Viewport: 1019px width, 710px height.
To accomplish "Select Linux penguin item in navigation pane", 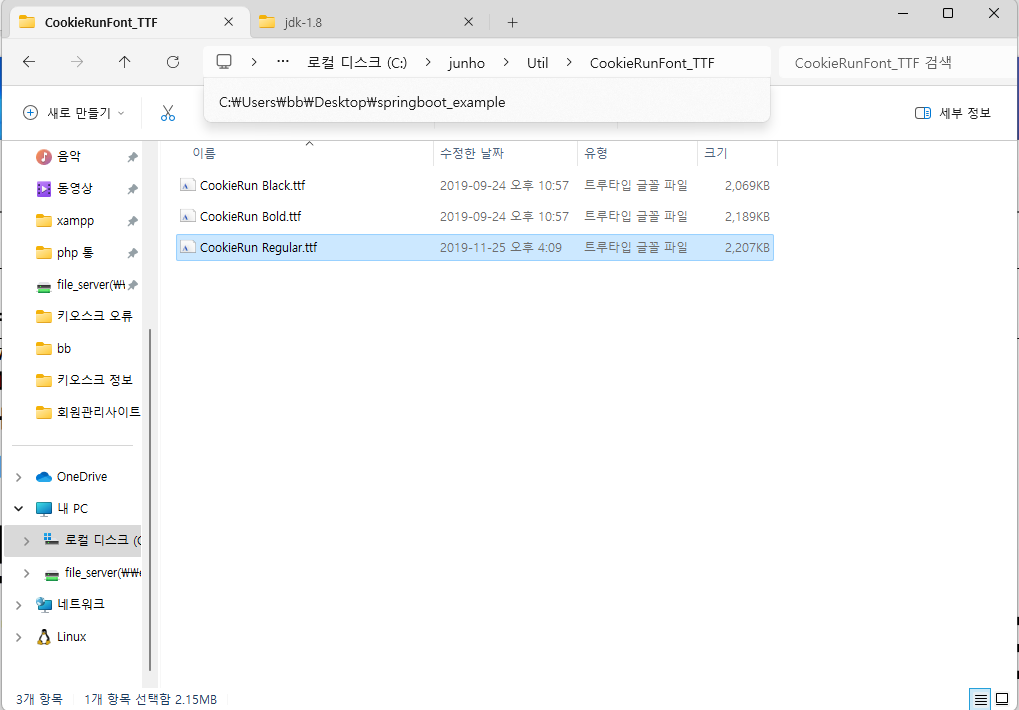I will click(x=61, y=637).
